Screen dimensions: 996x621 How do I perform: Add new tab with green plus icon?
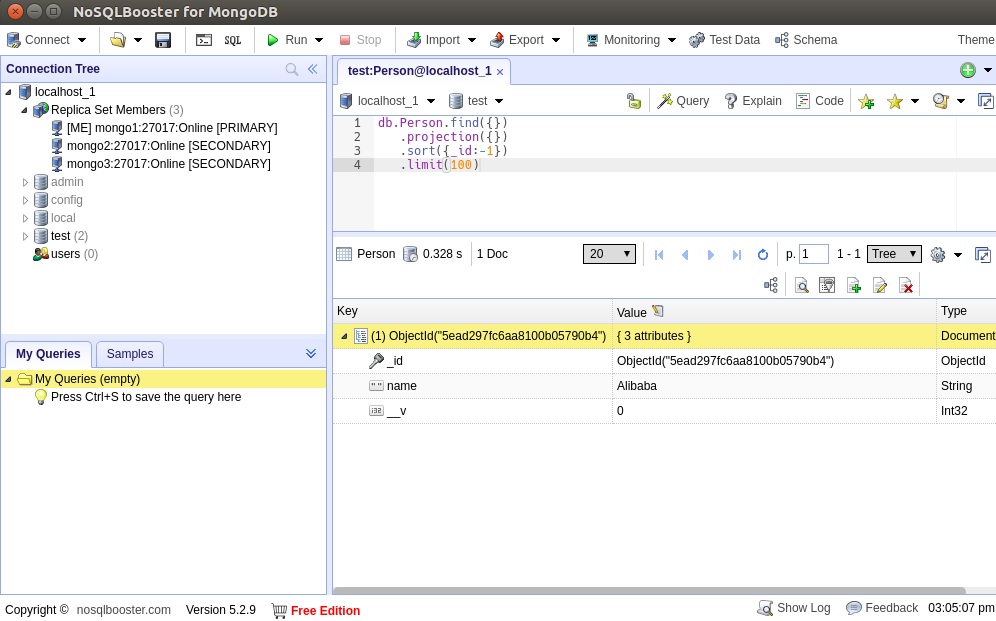(967, 70)
